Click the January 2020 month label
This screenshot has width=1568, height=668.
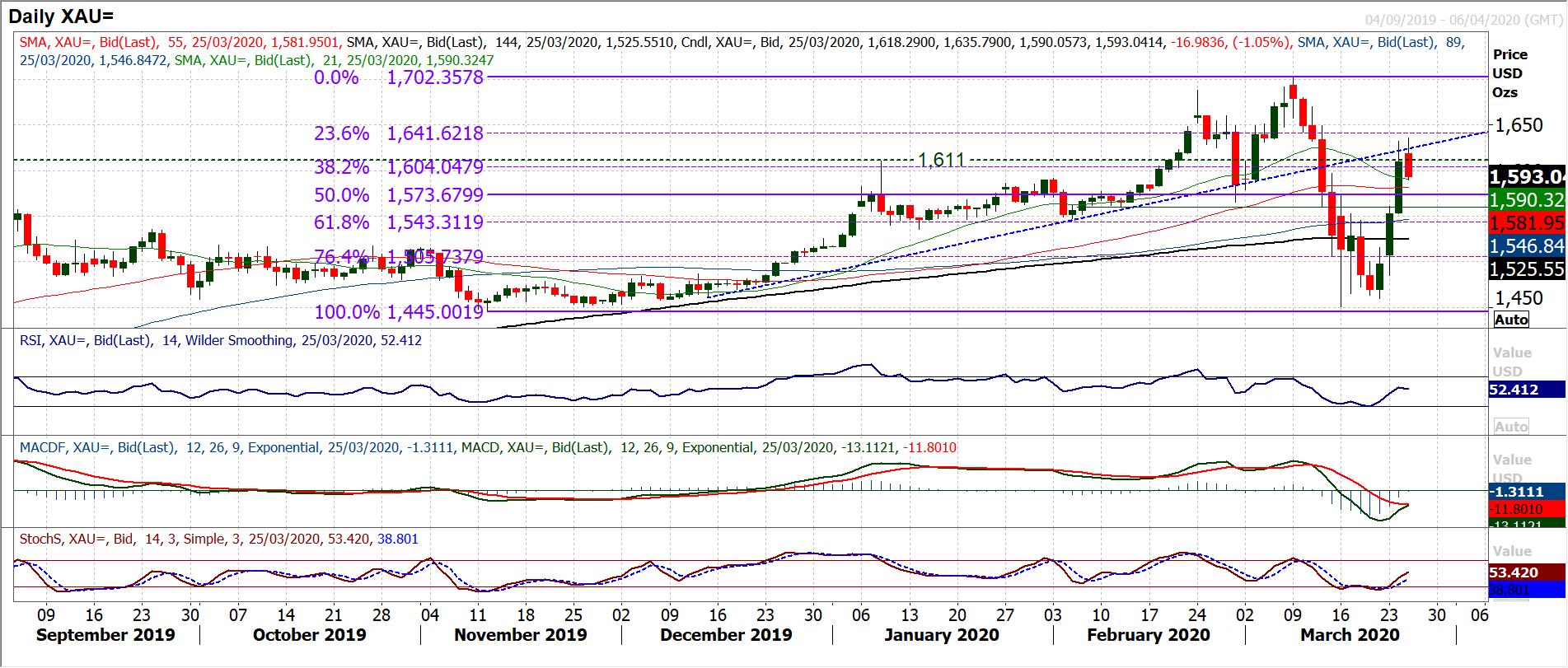[942, 635]
